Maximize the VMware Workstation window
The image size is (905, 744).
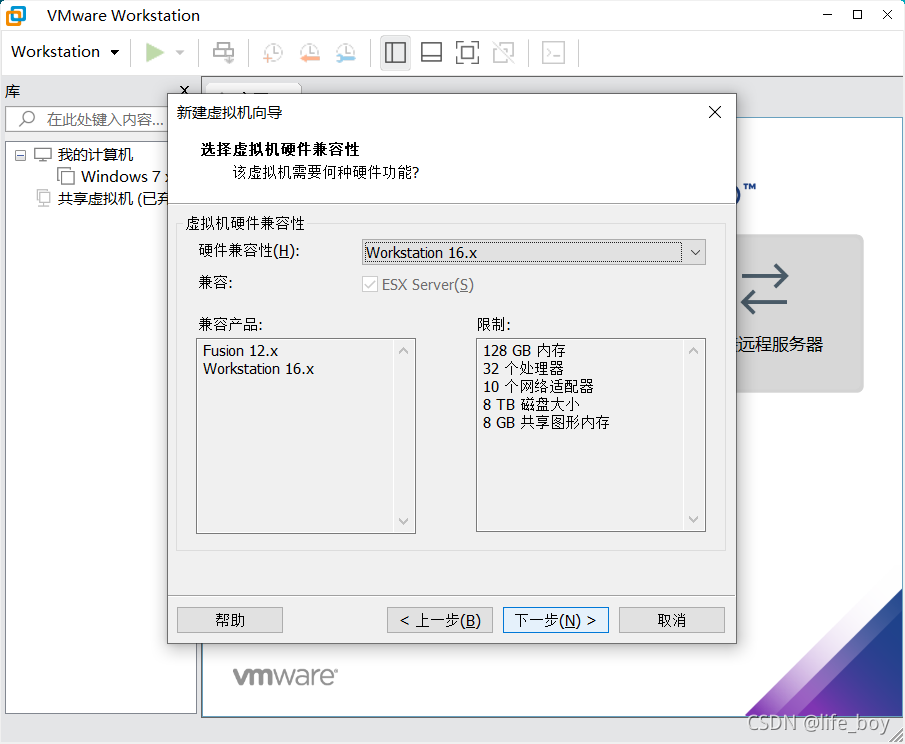pyautogui.click(x=858, y=15)
